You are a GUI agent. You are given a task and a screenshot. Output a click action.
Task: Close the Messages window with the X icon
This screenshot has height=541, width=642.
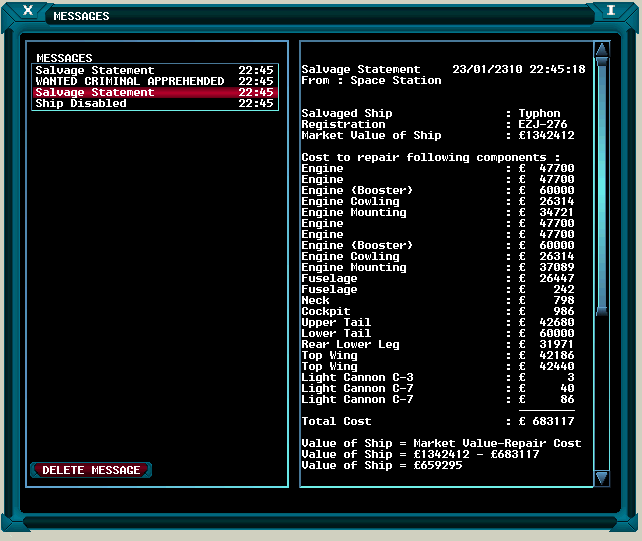pyautogui.click(x=26, y=11)
